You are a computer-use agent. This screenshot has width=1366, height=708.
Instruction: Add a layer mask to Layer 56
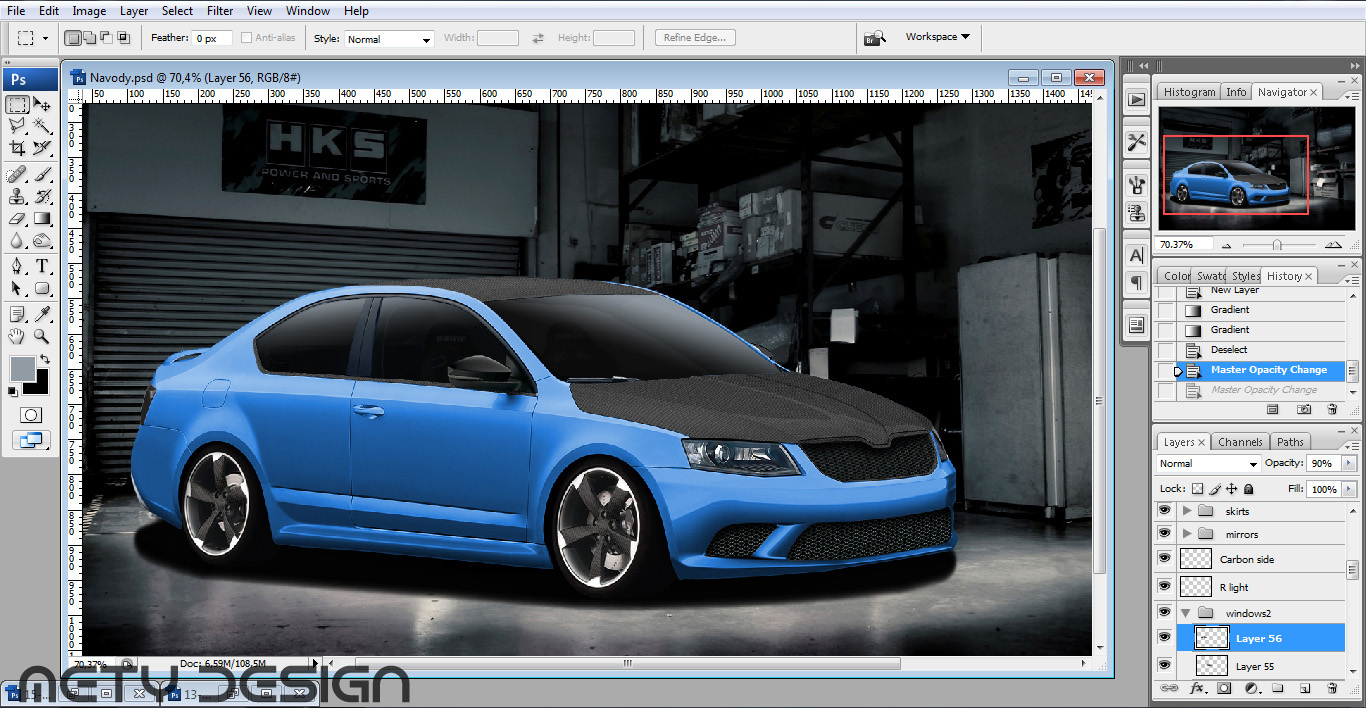(1224, 688)
